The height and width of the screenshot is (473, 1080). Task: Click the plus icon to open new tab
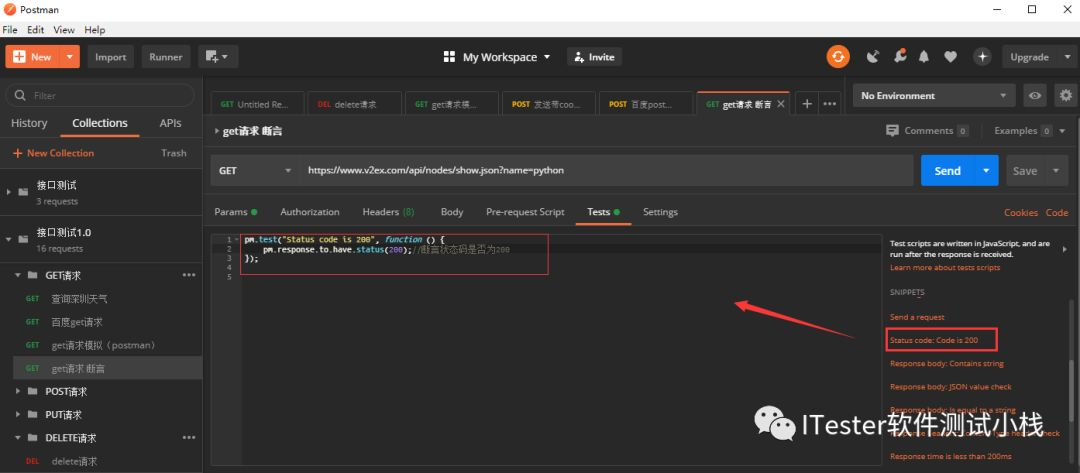click(x=807, y=104)
